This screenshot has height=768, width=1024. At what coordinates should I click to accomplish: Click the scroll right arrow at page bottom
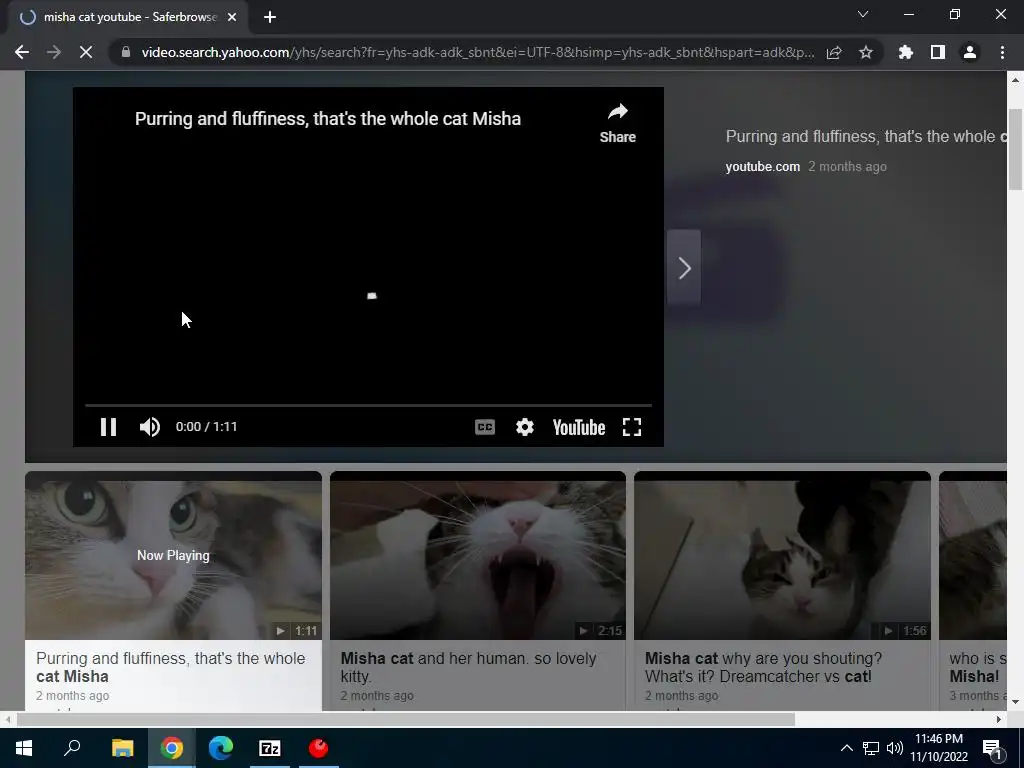999,719
